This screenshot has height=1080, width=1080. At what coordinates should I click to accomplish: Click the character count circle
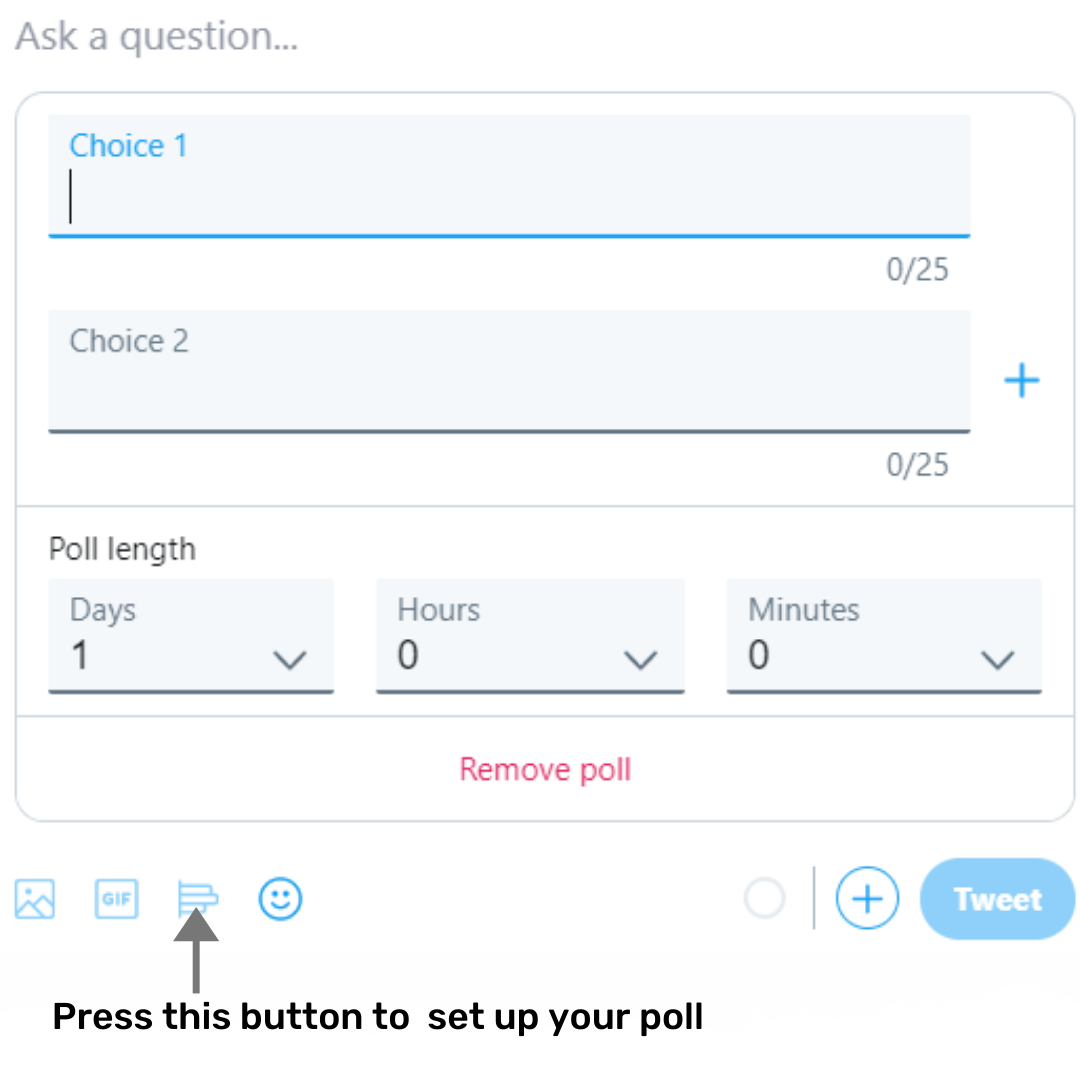point(765,899)
